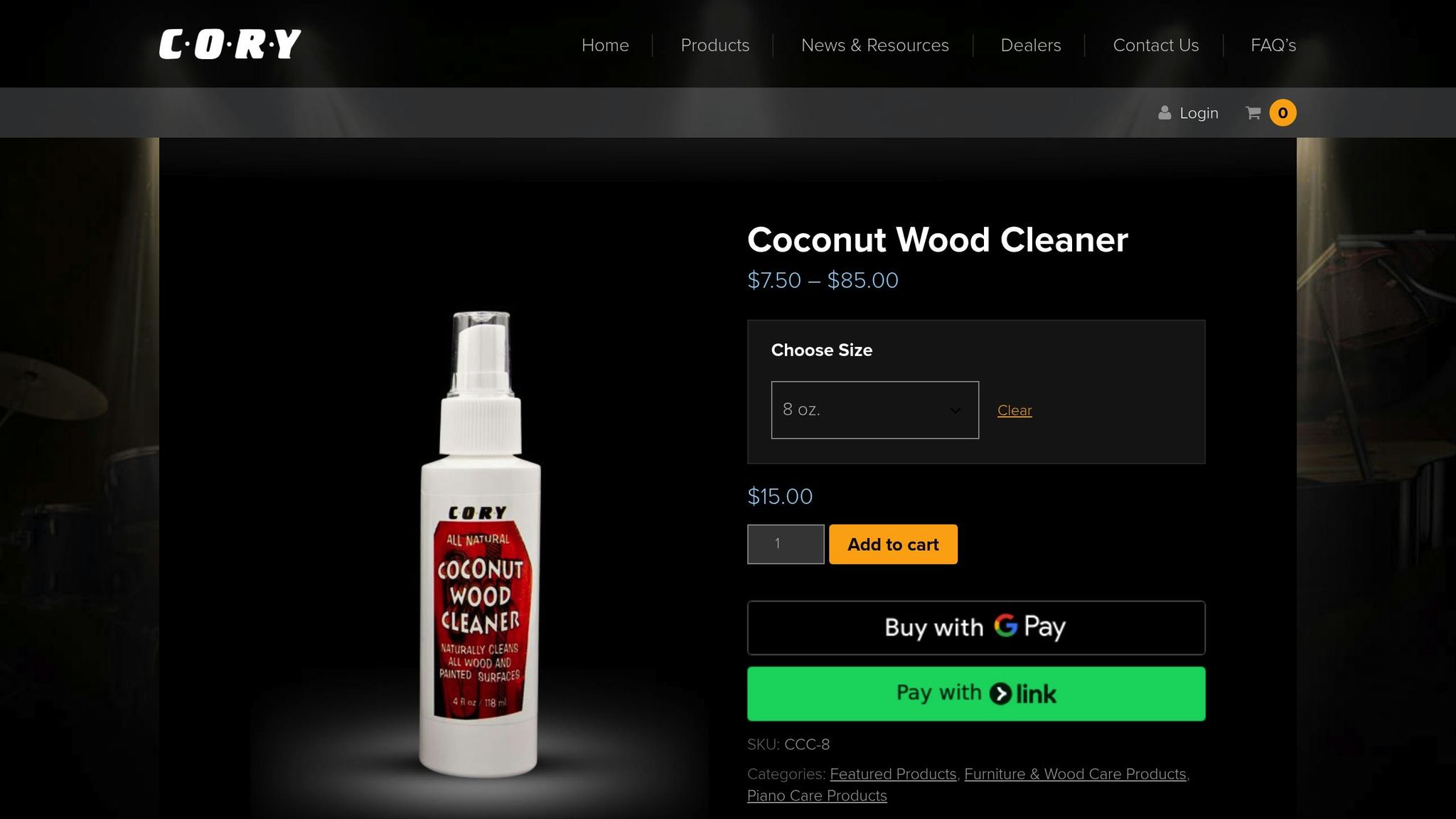Screen dimensions: 1456x819
Task: Navigate to Contact Us
Action: point(1156,45)
